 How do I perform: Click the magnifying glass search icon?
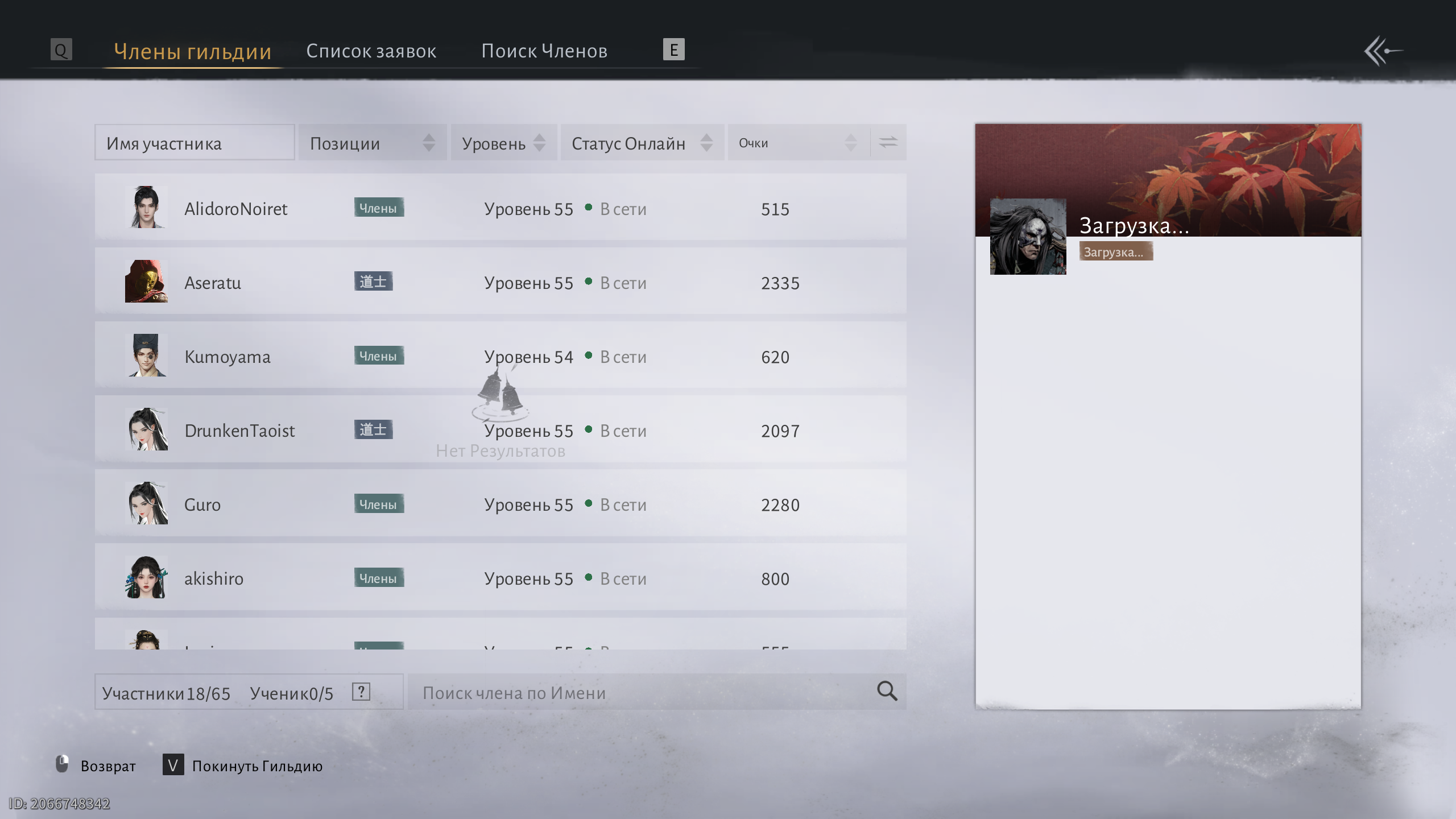[x=887, y=691]
